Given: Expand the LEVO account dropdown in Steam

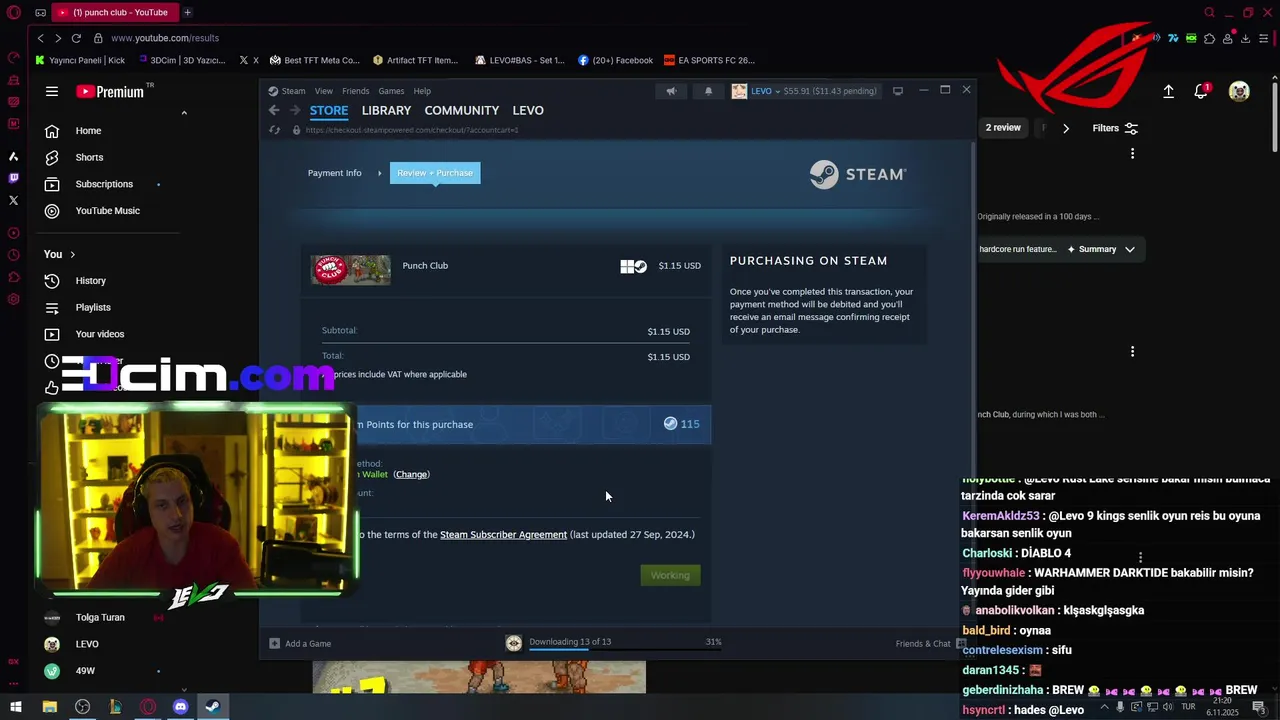Looking at the screenshot, I should [764, 91].
